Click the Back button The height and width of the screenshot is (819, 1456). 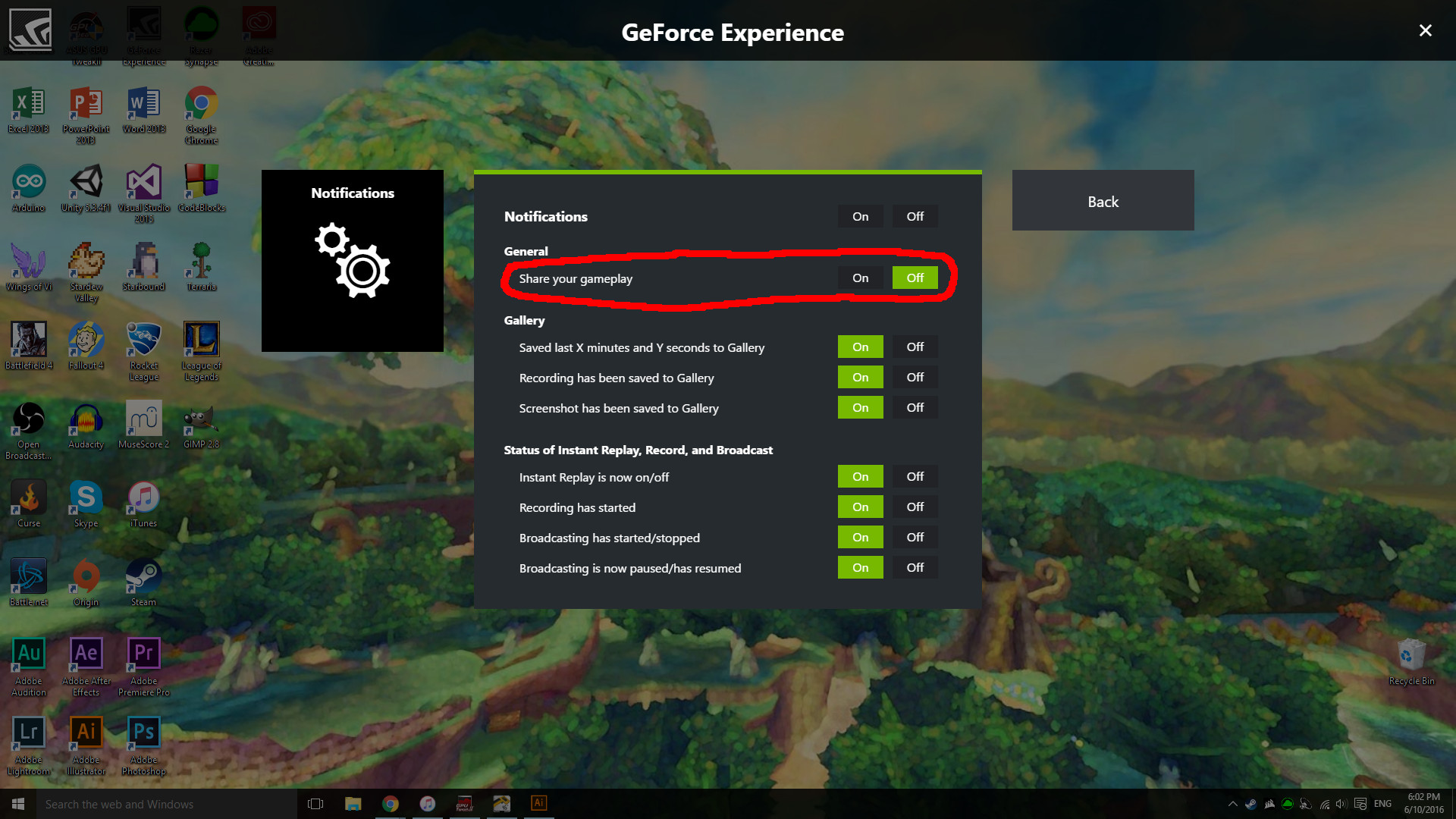point(1103,200)
